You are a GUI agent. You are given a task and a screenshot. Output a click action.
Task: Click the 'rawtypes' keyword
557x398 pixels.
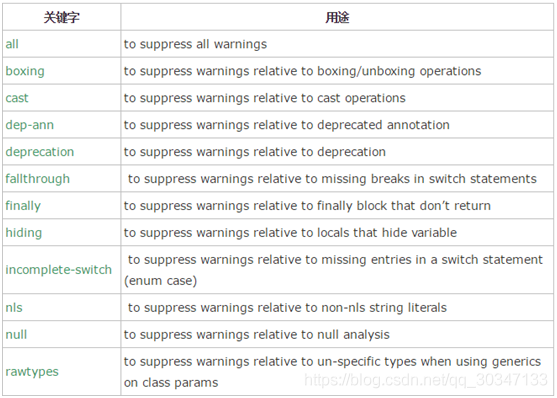pos(32,372)
